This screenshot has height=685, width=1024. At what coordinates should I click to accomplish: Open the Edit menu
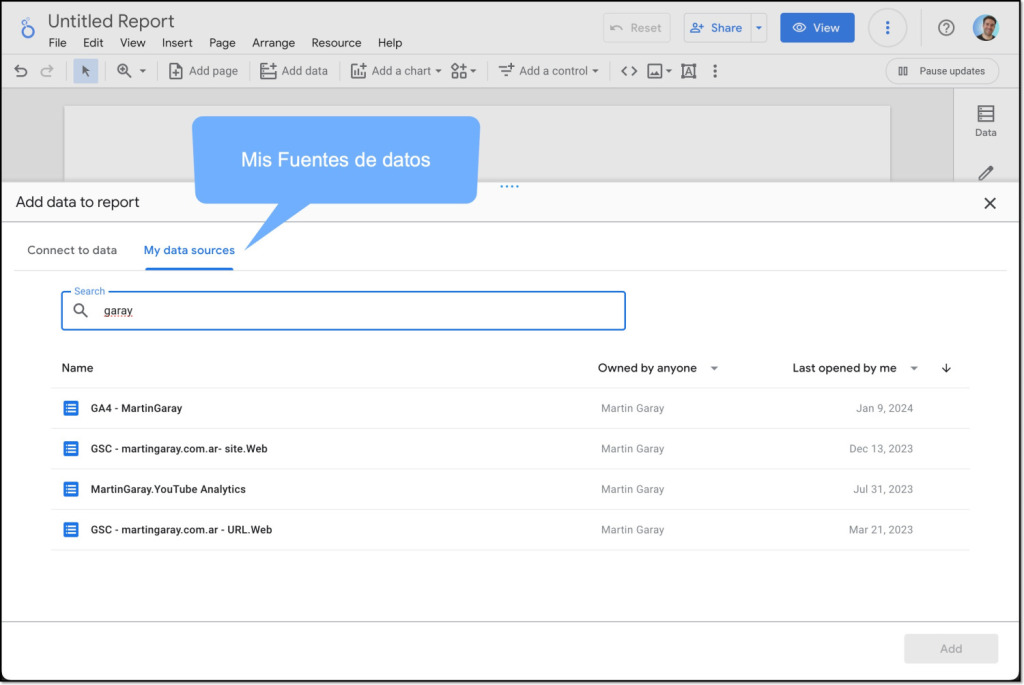[93, 43]
